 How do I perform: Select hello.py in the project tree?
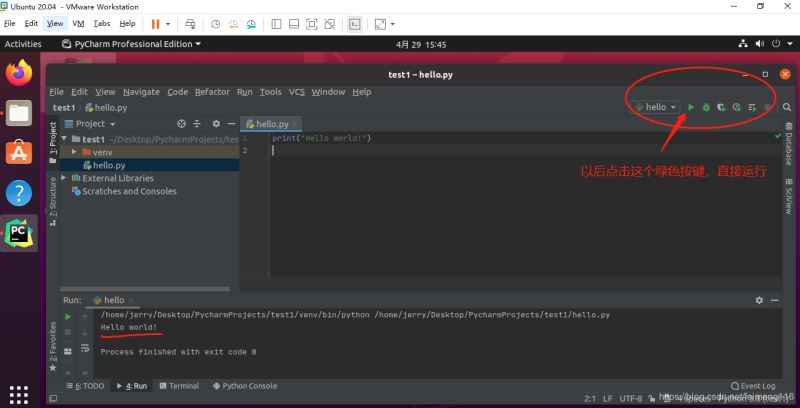[x=149, y=165]
